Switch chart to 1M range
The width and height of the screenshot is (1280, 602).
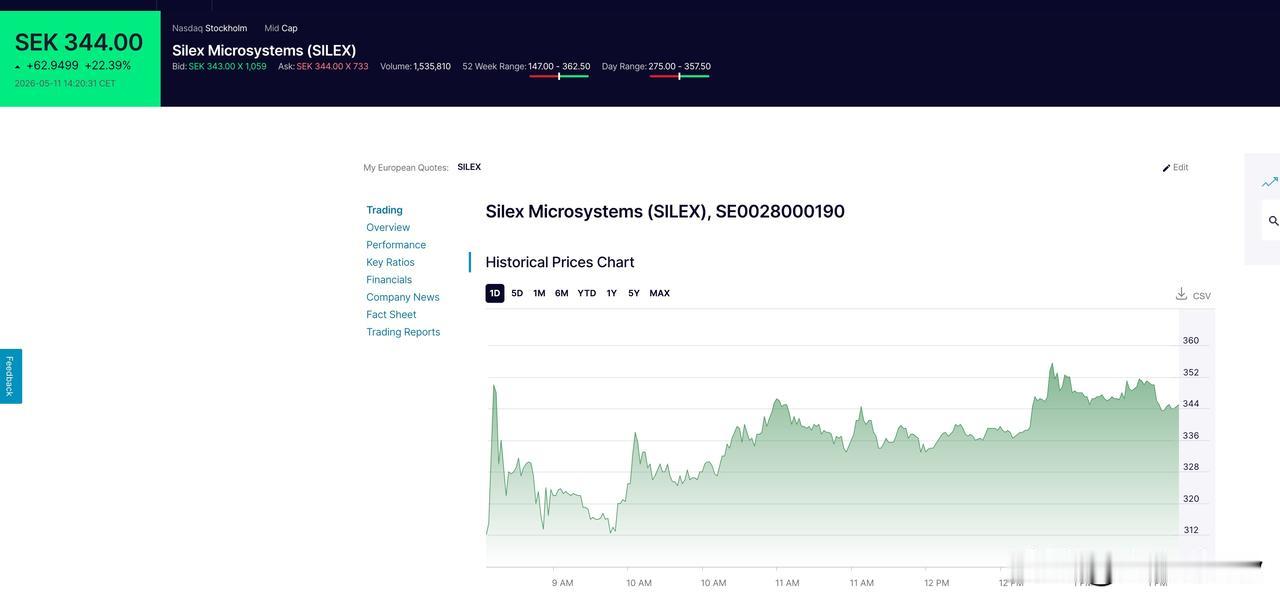click(539, 293)
